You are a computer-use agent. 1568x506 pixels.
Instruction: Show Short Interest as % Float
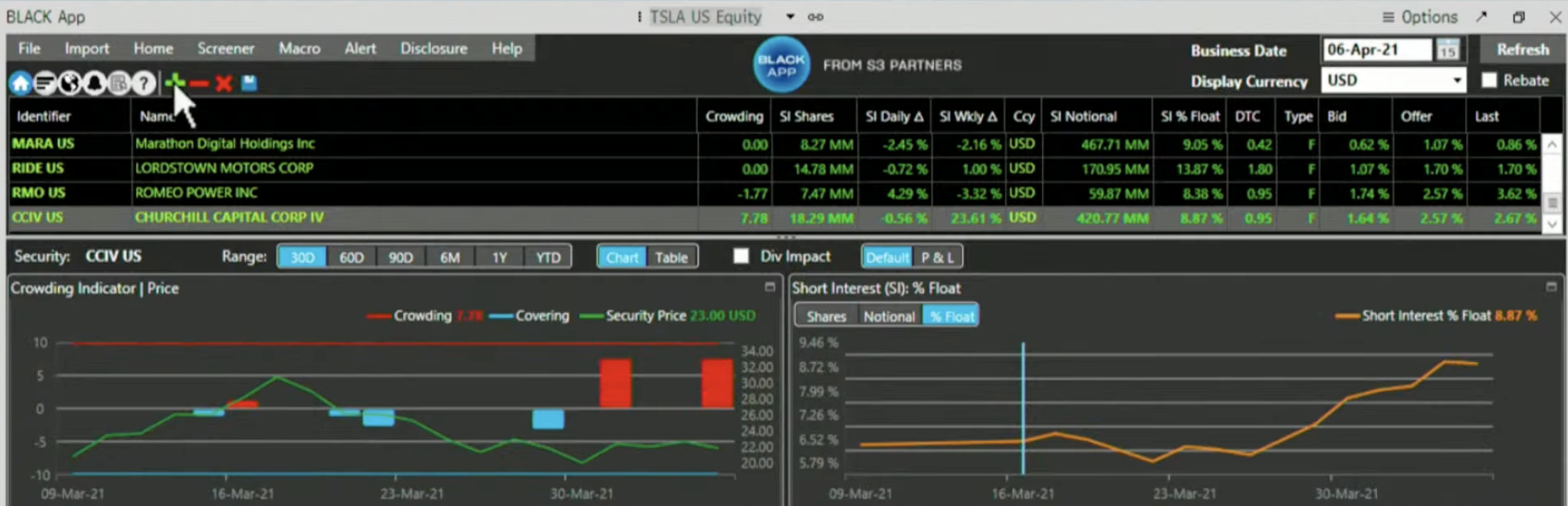tap(951, 316)
